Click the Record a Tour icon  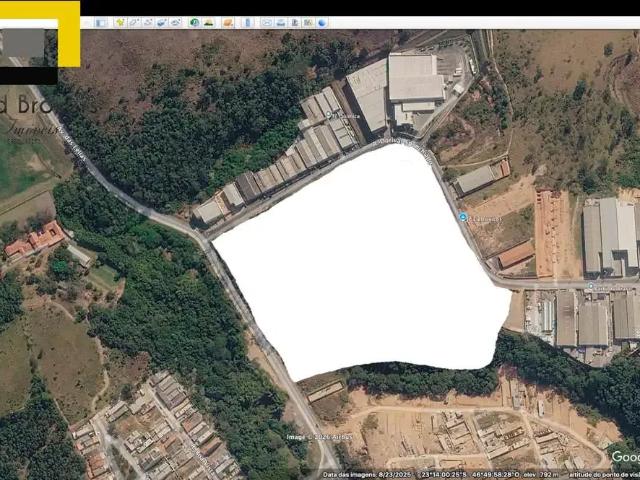[x=176, y=22]
